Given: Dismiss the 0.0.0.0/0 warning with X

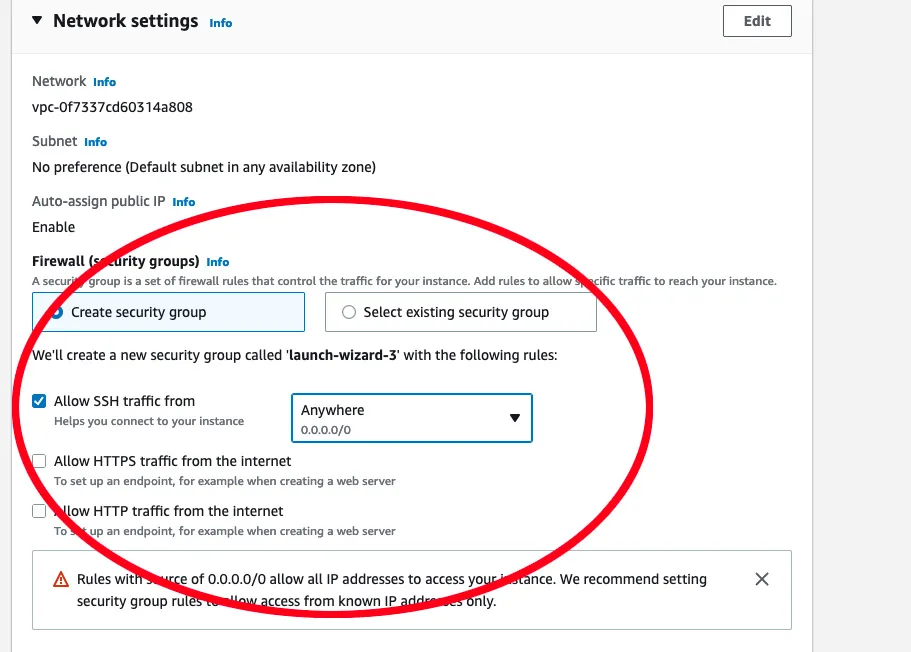Looking at the screenshot, I should 762,579.
